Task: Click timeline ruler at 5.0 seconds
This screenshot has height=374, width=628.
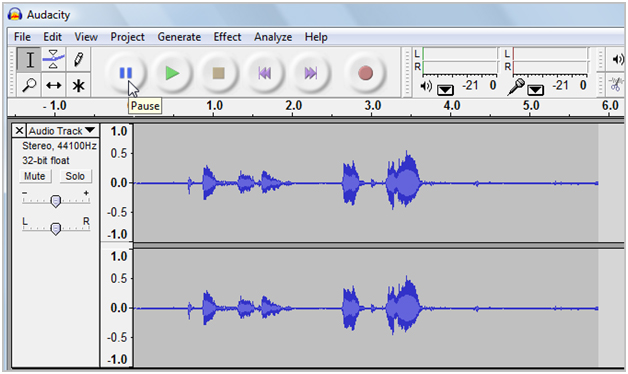Action: [531, 106]
